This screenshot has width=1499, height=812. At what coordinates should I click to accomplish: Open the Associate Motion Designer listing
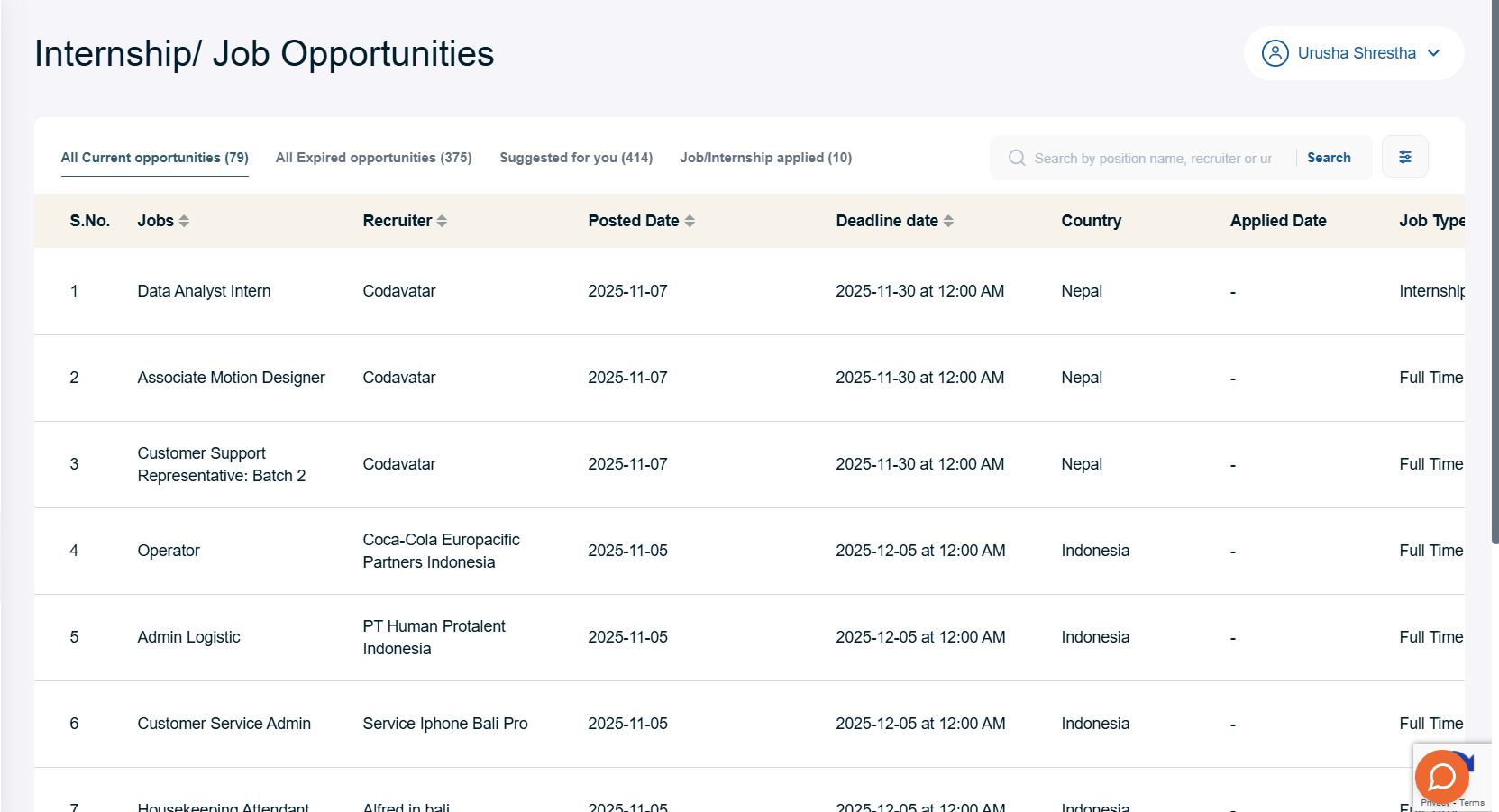[231, 378]
